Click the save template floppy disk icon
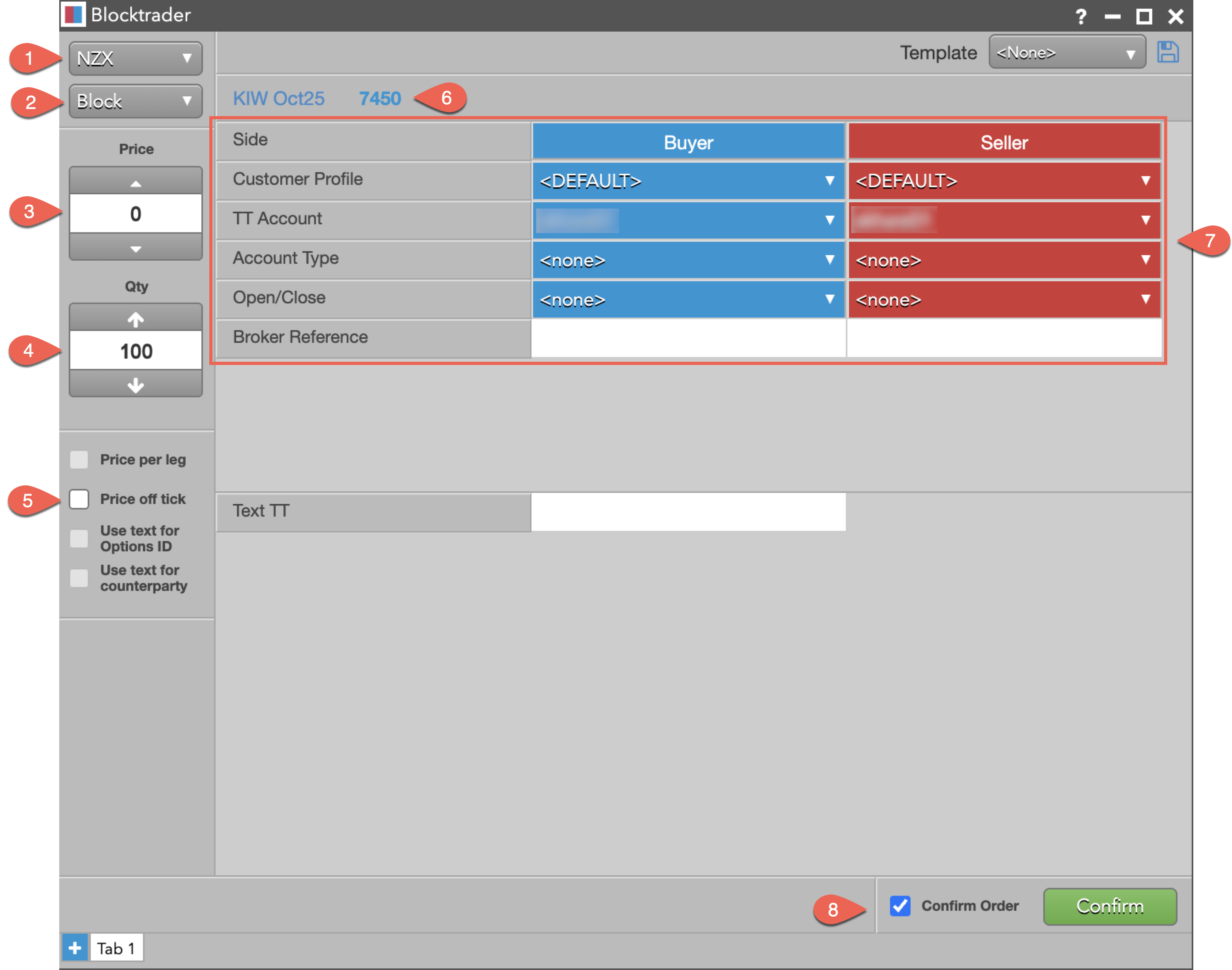The width and height of the screenshot is (1232, 970). (x=1167, y=52)
